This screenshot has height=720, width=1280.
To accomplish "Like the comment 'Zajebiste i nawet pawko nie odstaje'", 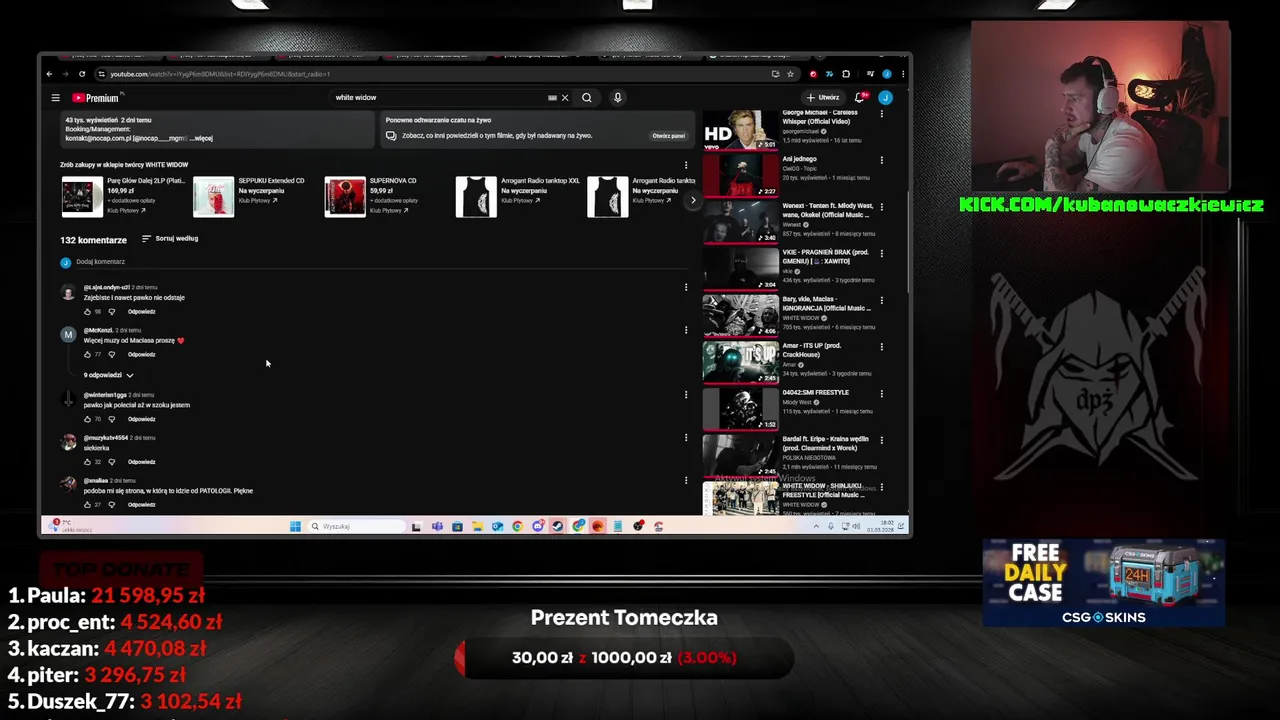I will click(88, 312).
